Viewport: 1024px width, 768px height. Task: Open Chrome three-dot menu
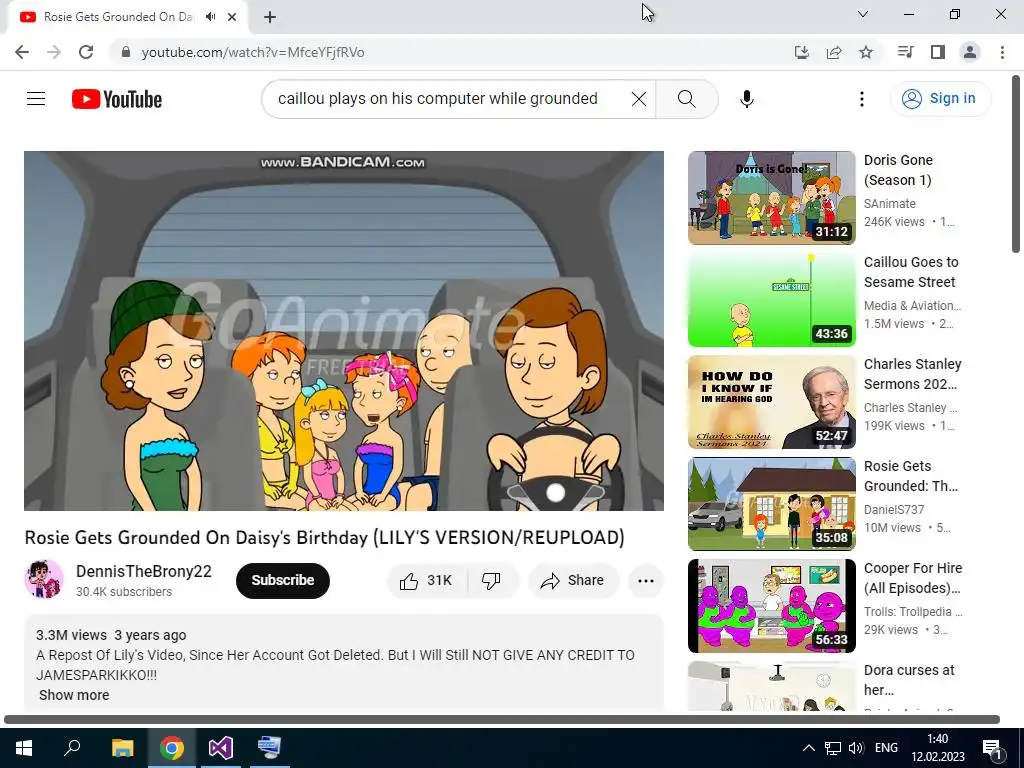tap(1002, 52)
